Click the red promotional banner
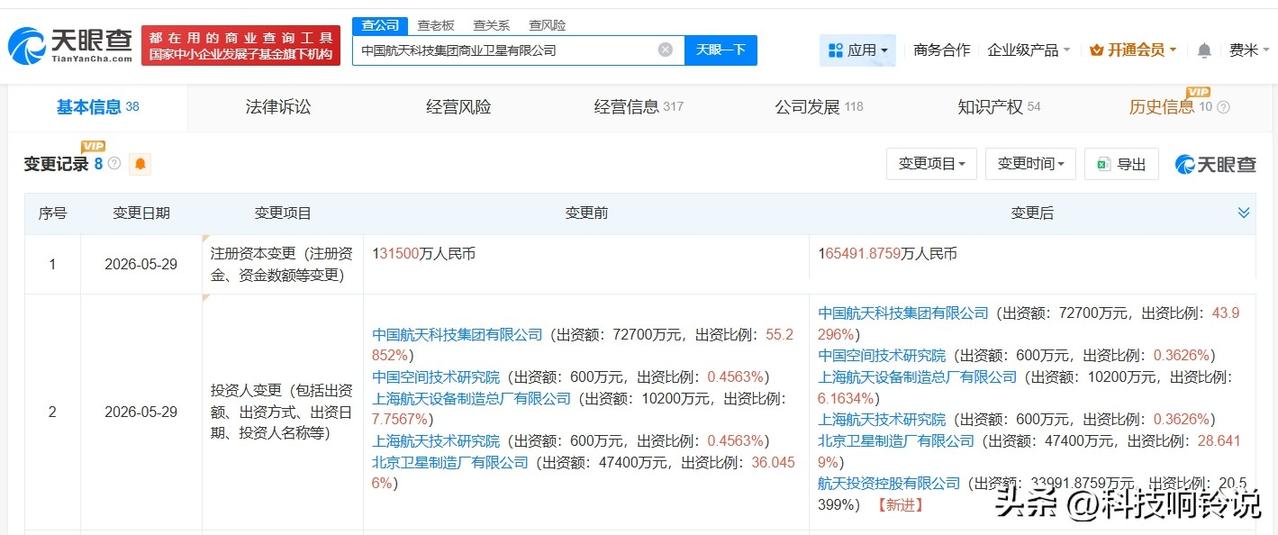Viewport: 1278px width, 535px height. 239,45
